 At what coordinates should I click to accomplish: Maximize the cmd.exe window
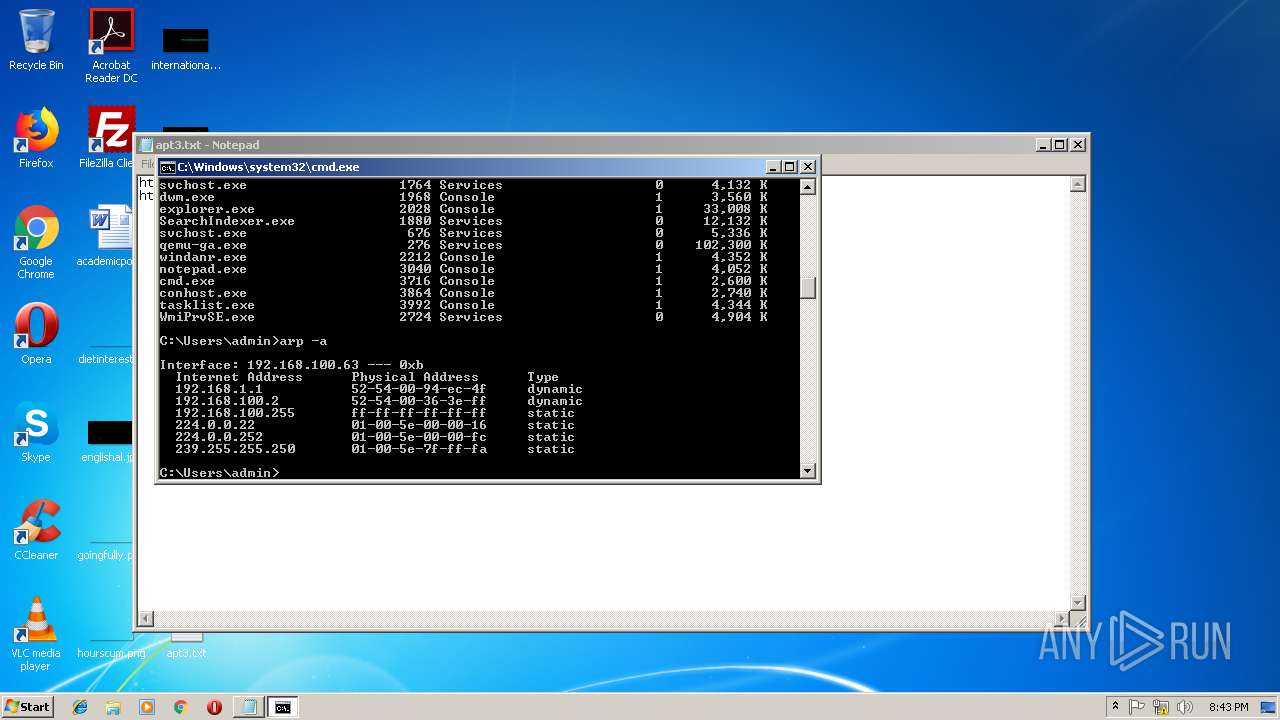790,167
